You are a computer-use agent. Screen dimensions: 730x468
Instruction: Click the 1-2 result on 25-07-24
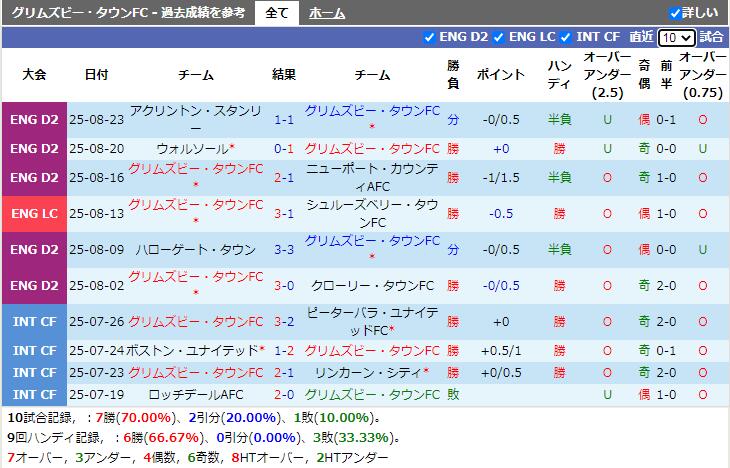(284, 350)
